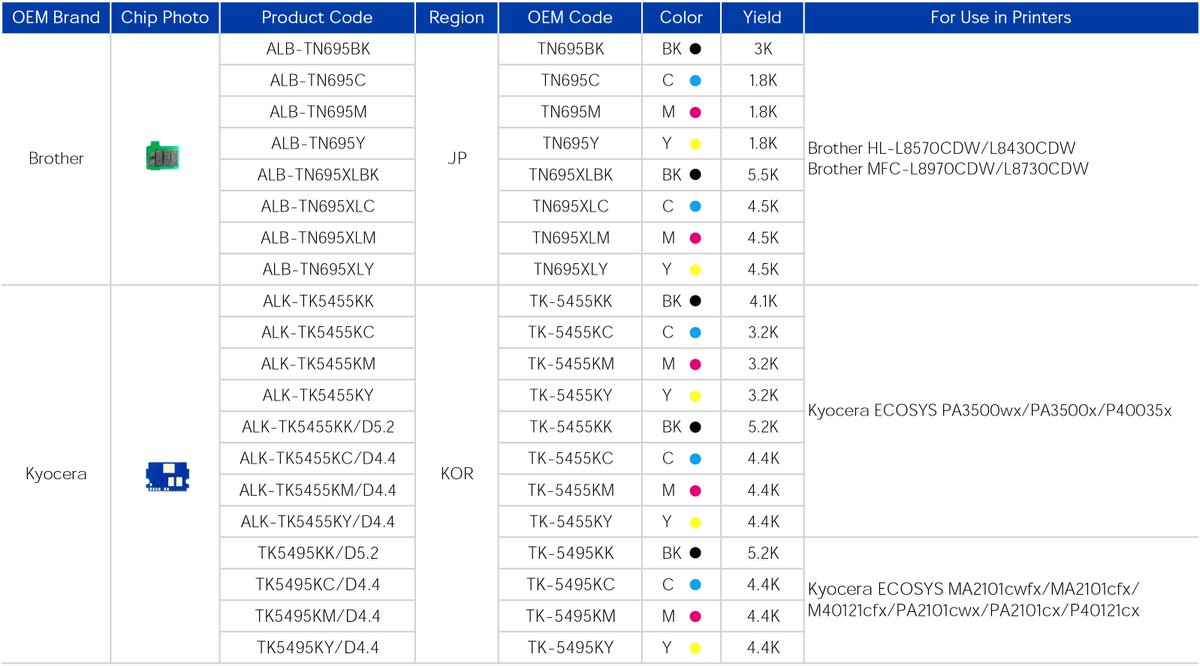Click the Kyocera ECOSYS PA3500wx/PA3500x/P40035x text
Image resolution: width=1200 pixels, height=666 pixels.
tap(989, 411)
